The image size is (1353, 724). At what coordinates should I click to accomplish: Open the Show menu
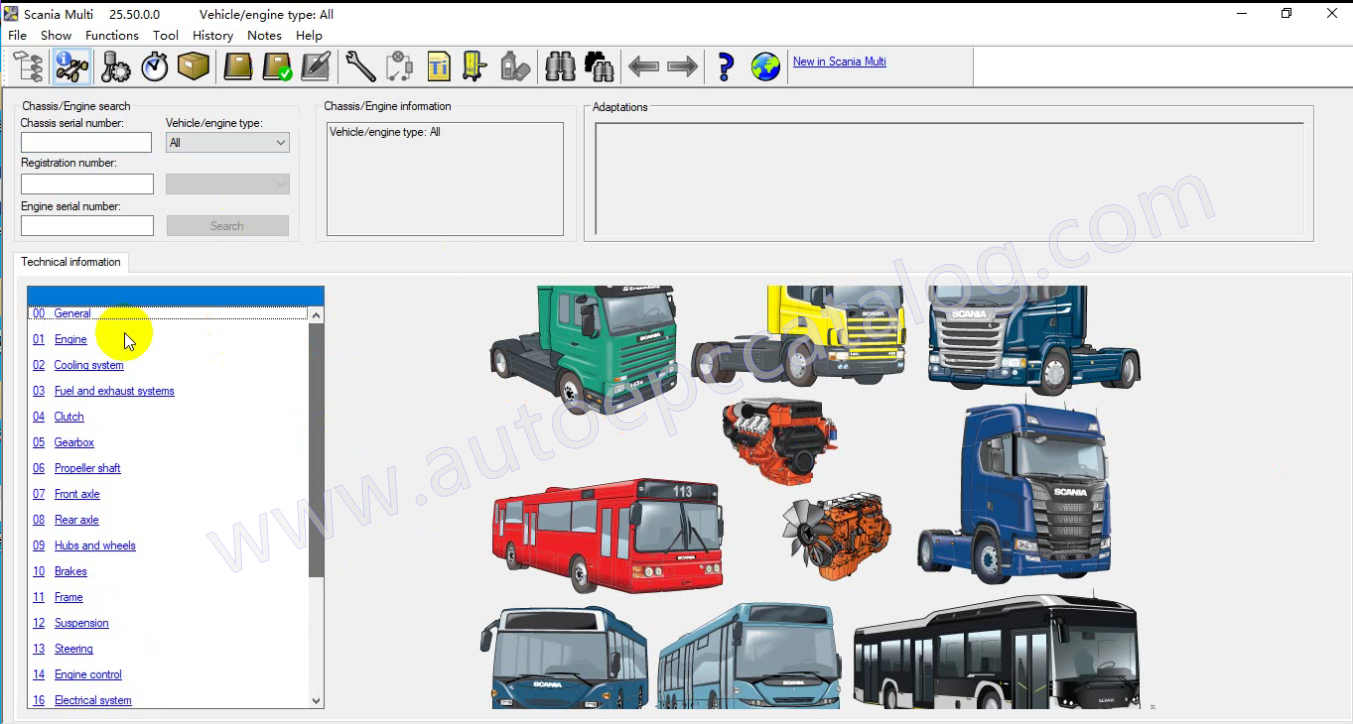click(x=56, y=35)
